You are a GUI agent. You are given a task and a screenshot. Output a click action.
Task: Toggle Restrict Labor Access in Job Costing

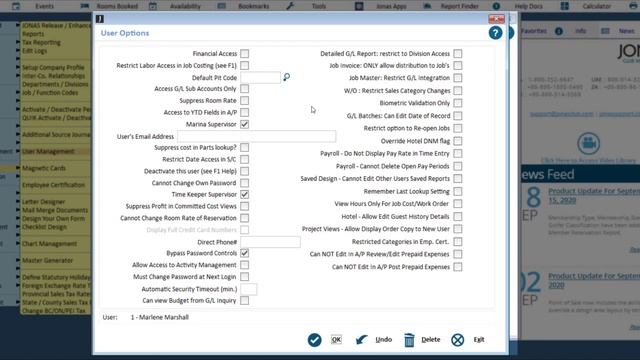point(244,65)
